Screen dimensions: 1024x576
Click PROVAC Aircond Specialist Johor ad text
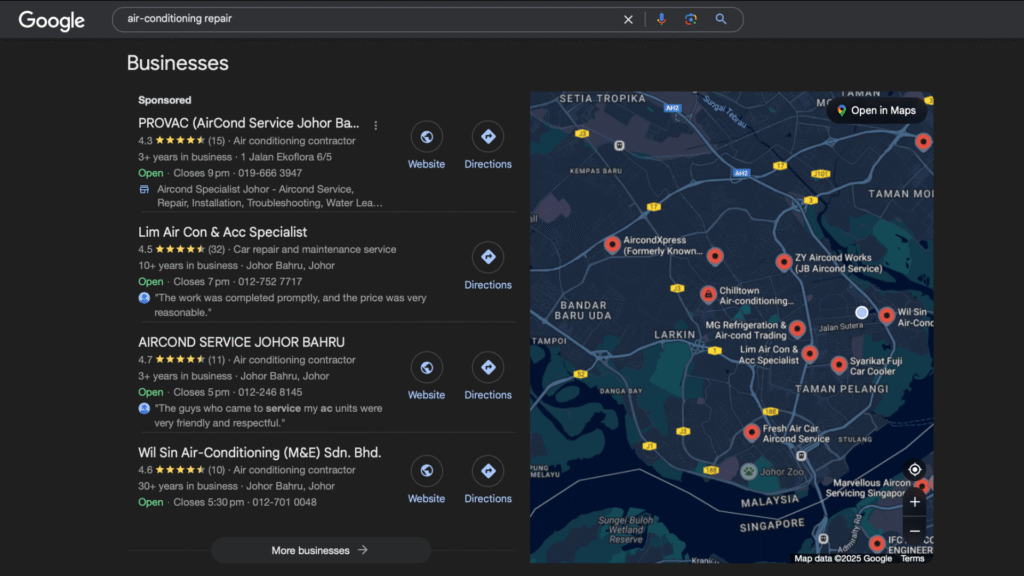(x=270, y=196)
